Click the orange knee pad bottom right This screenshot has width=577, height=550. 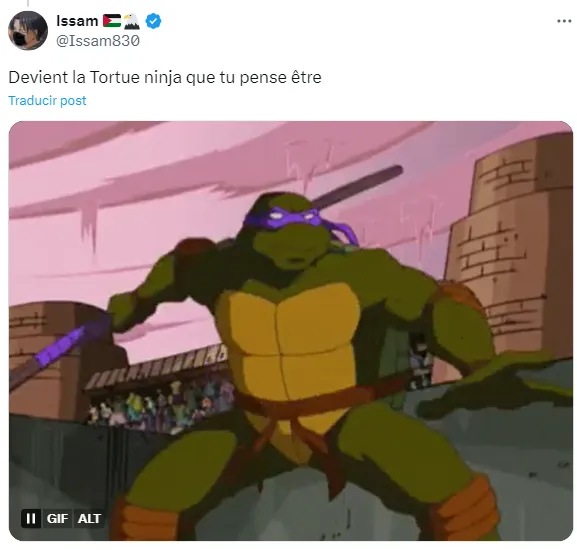tap(467, 510)
